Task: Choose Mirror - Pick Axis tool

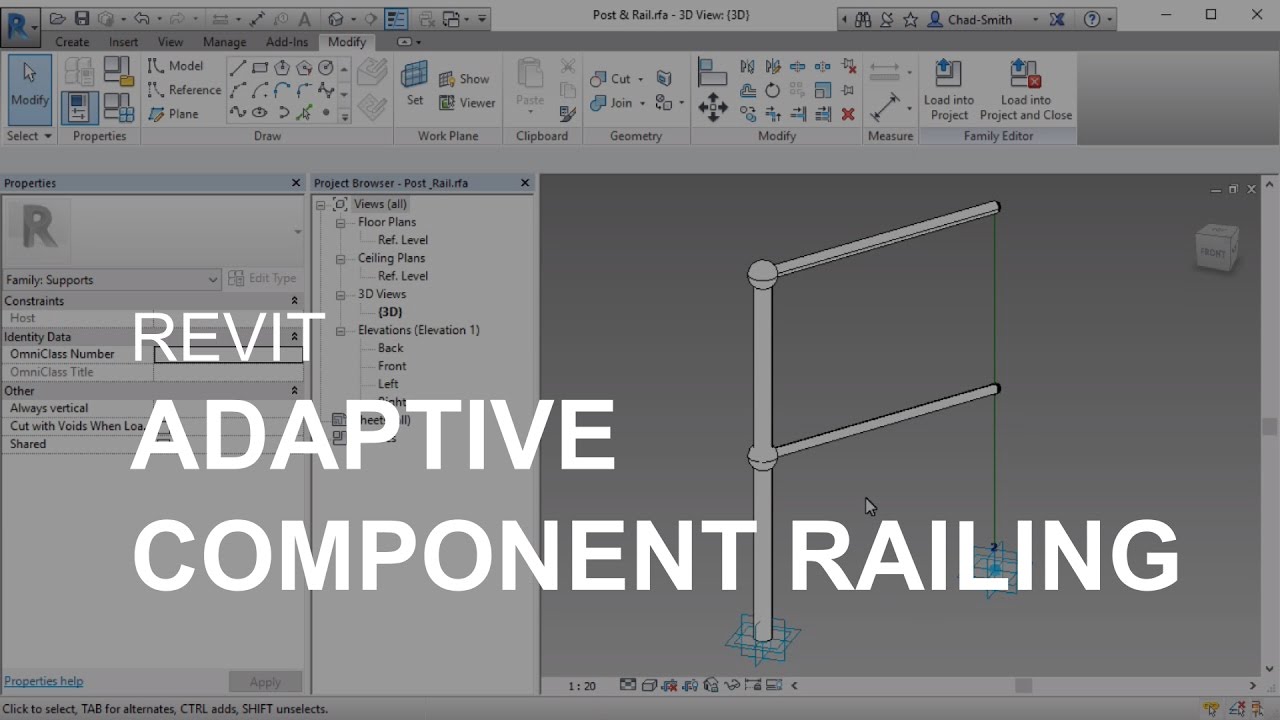Action: [747, 67]
